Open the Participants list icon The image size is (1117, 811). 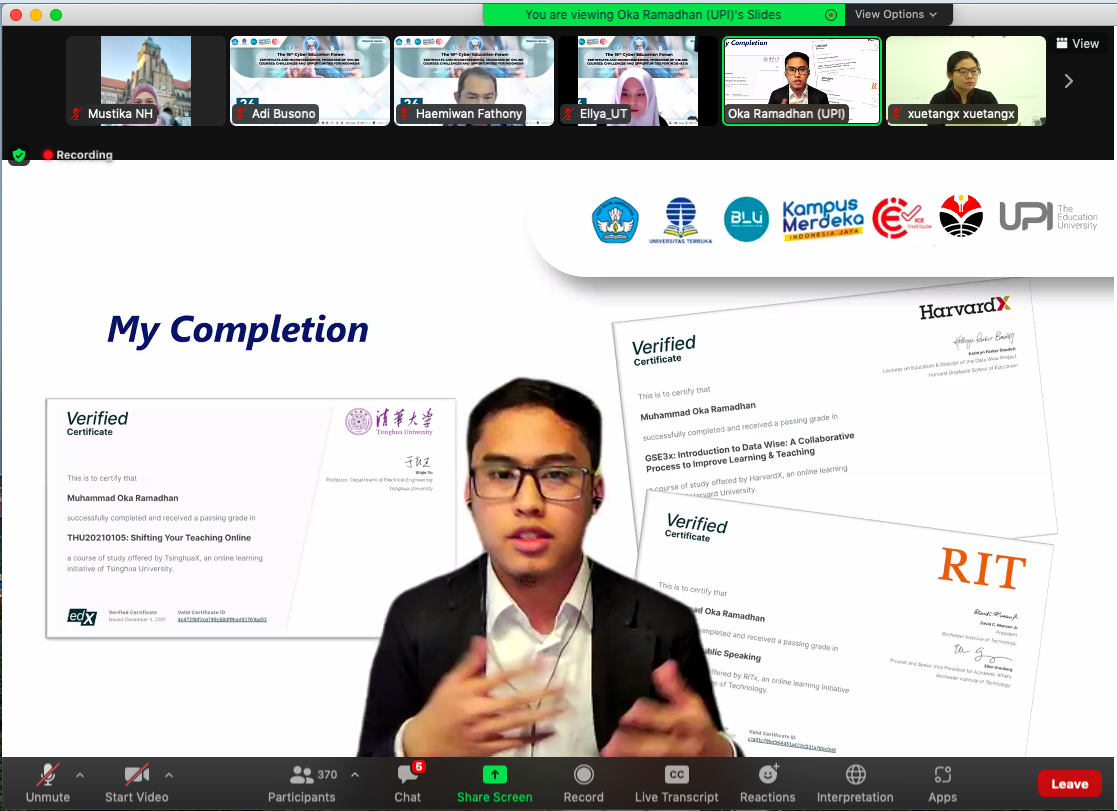(x=302, y=775)
